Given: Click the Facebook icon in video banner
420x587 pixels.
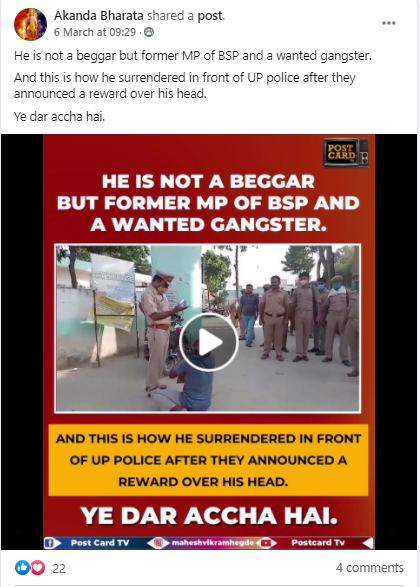Looking at the screenshot, I should coord(49,543).
